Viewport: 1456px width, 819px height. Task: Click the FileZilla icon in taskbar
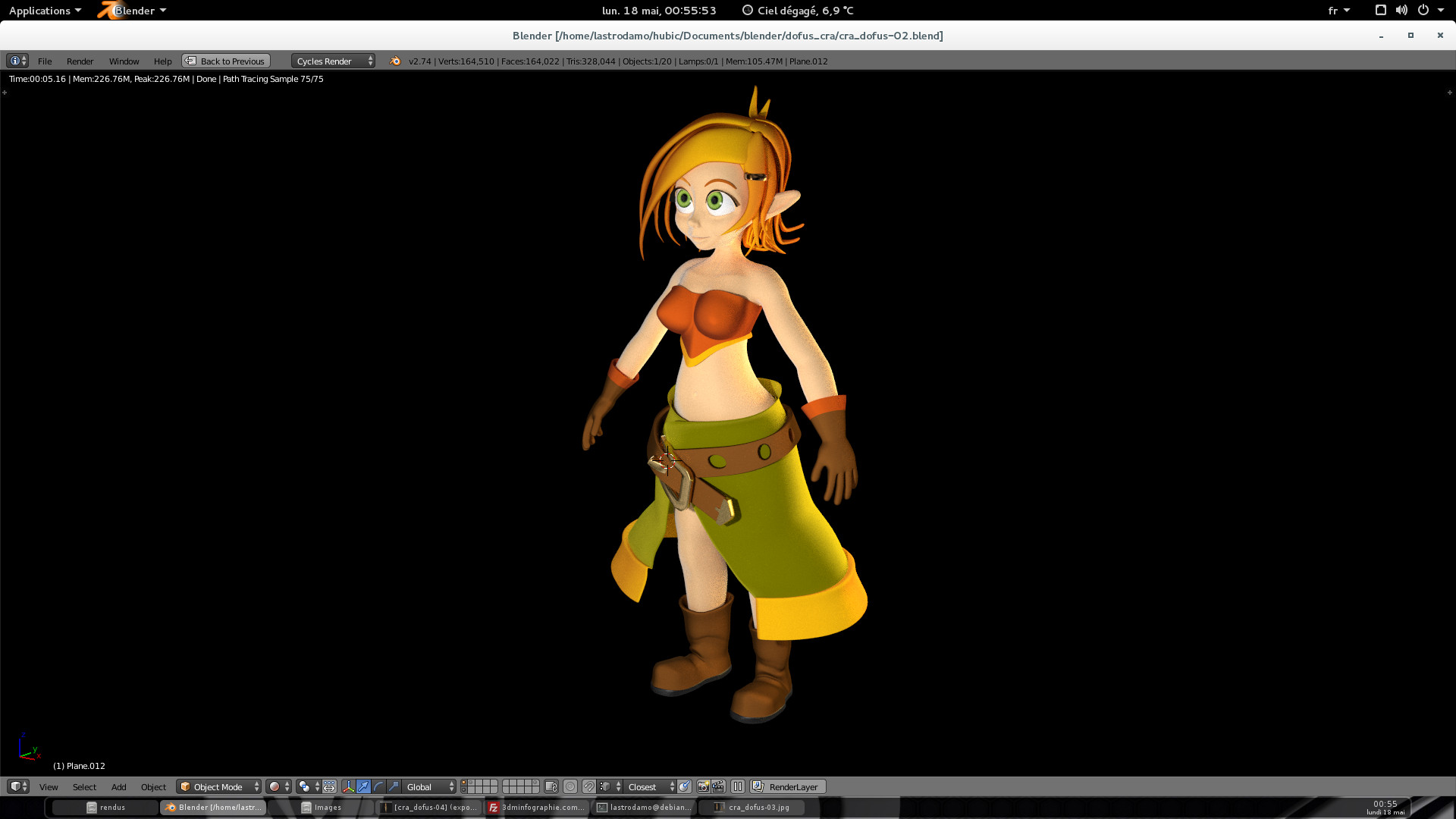493,808
